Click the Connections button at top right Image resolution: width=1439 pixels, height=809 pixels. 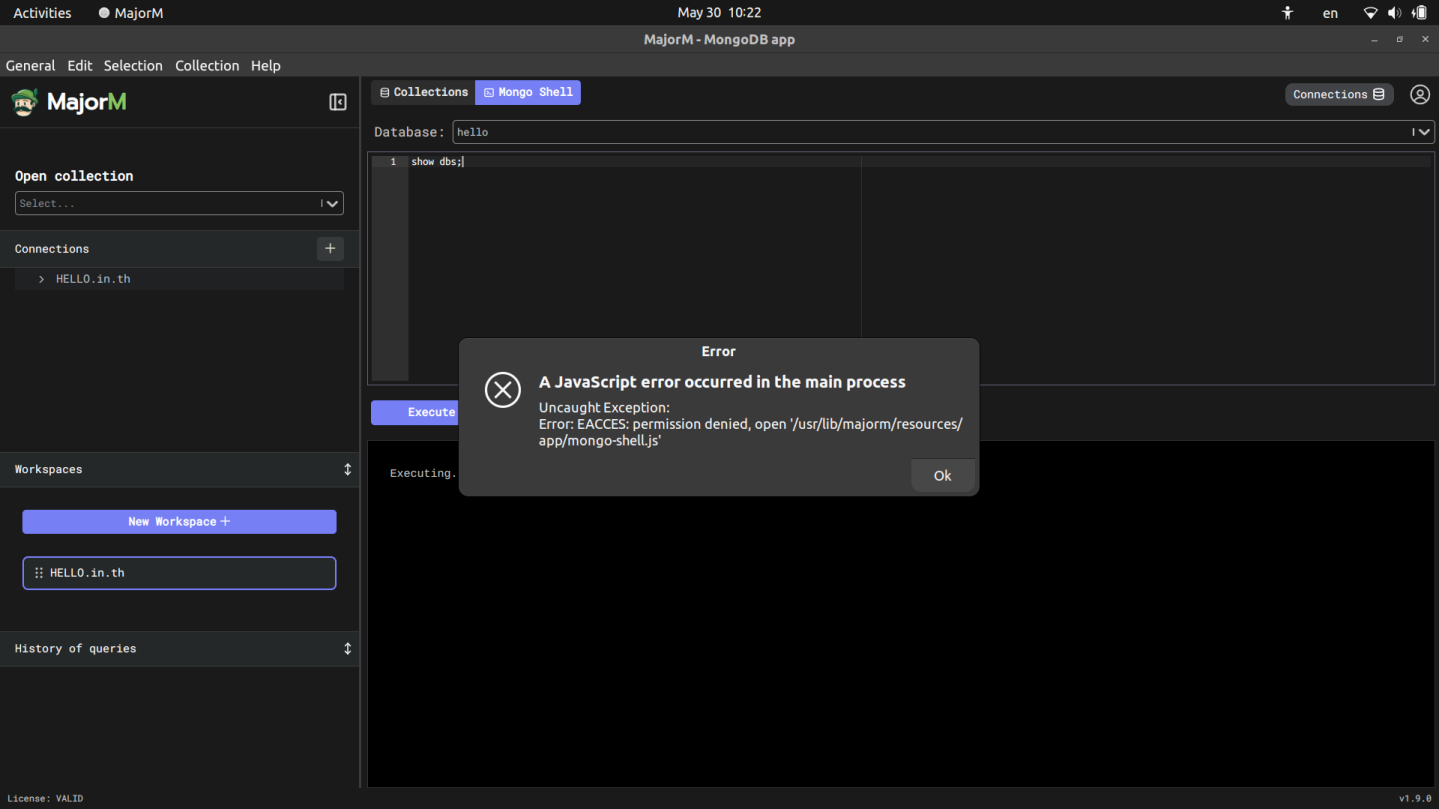(1338, 94)
